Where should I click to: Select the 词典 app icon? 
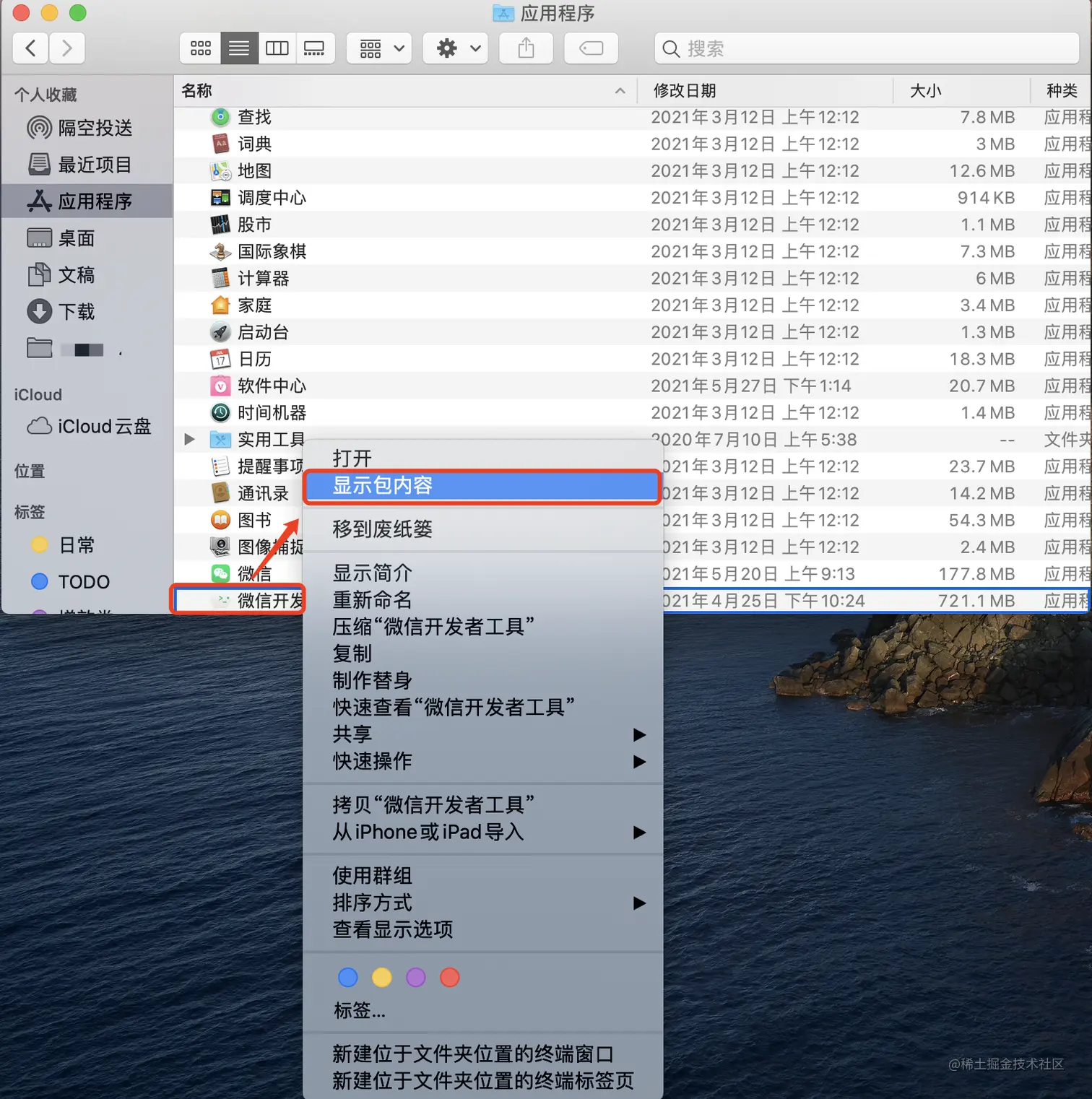tap(220, 144)
